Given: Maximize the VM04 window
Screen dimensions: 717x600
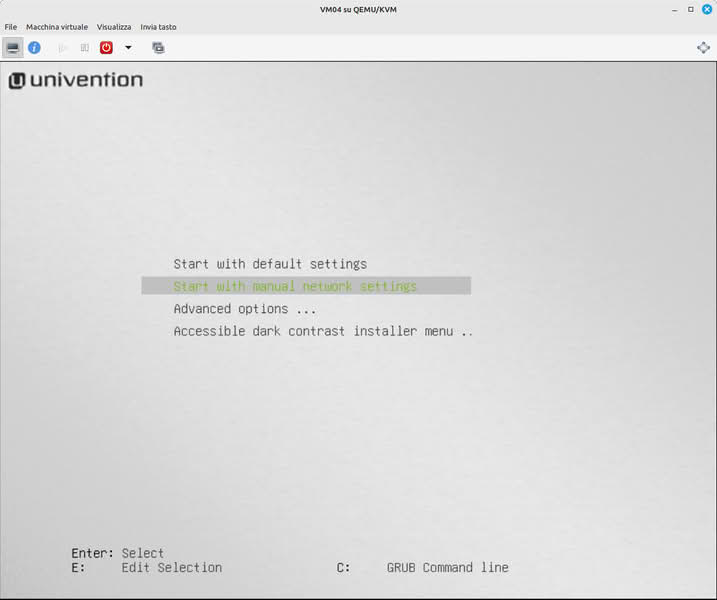Looking at the screenshot, I should 690,10.
